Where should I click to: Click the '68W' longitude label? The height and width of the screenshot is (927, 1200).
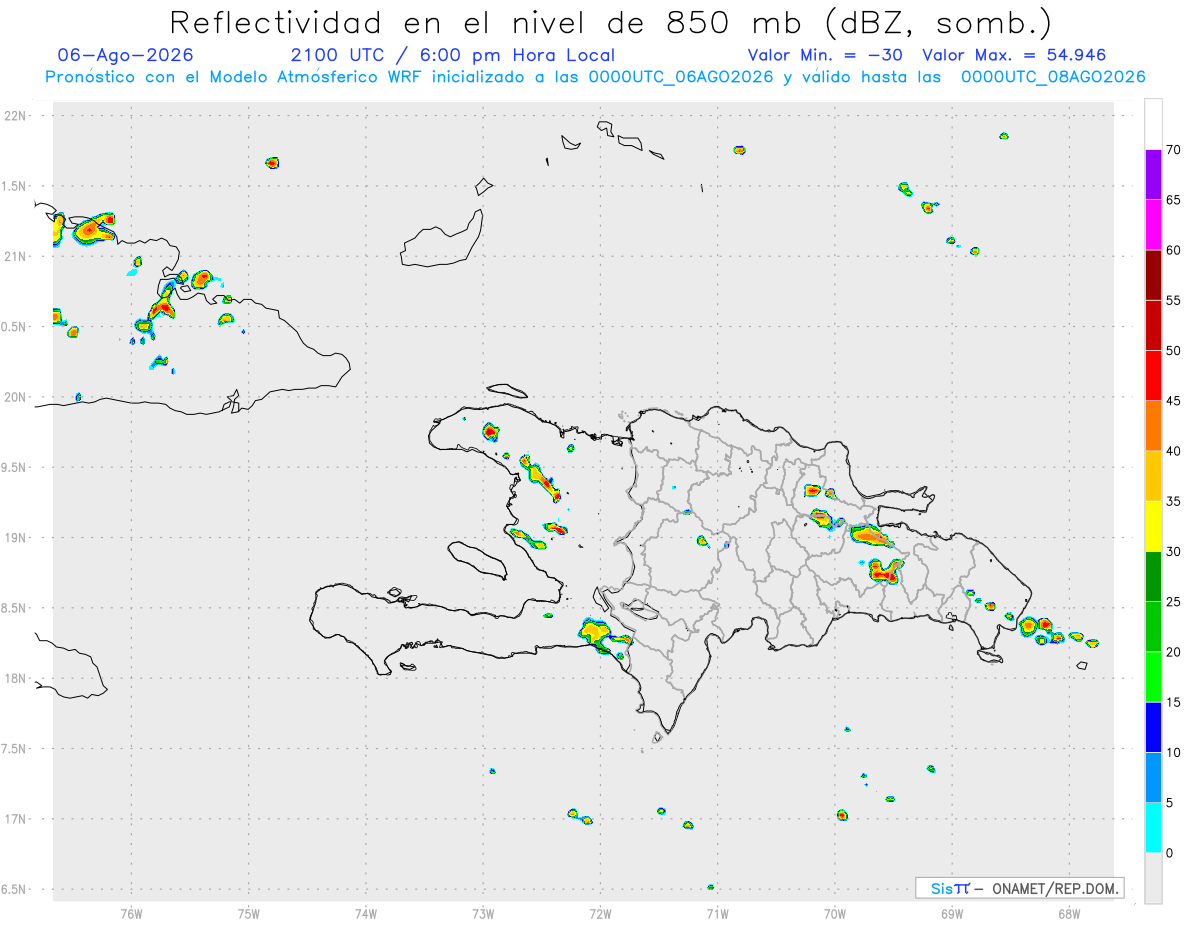click(x=1069, y=913)
